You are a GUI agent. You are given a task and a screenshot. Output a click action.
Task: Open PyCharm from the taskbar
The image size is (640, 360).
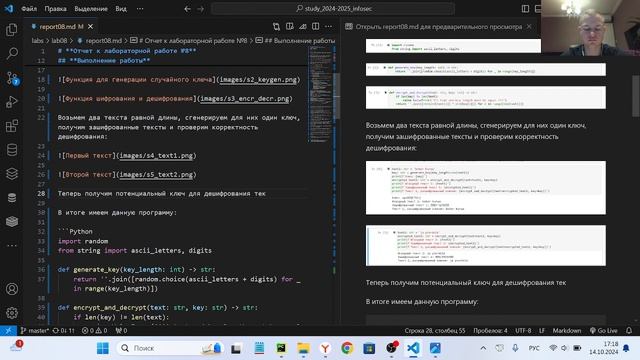(x=281, y=348)
